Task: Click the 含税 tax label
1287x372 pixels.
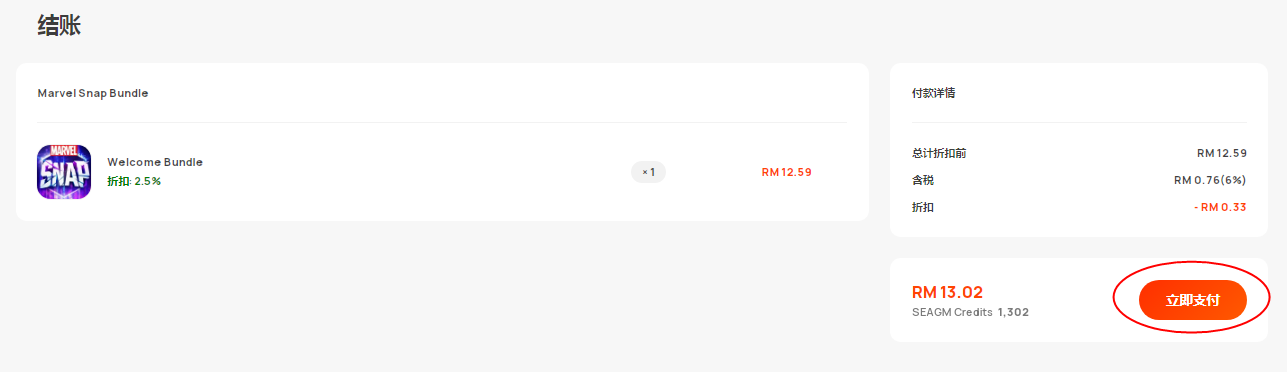Action: click(922, 180)
